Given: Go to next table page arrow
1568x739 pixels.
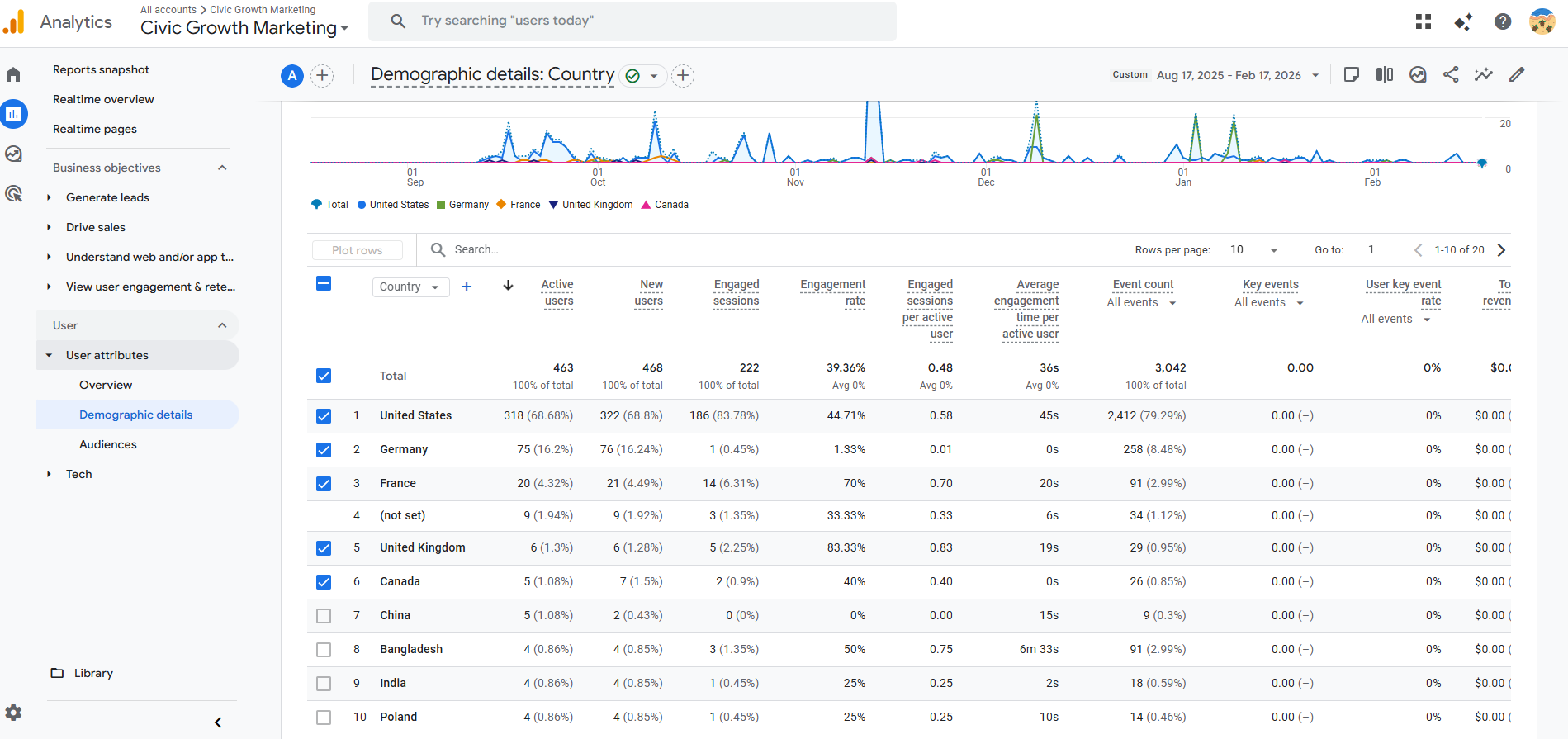Looking at the screenshot, I should coord(1501,250).
